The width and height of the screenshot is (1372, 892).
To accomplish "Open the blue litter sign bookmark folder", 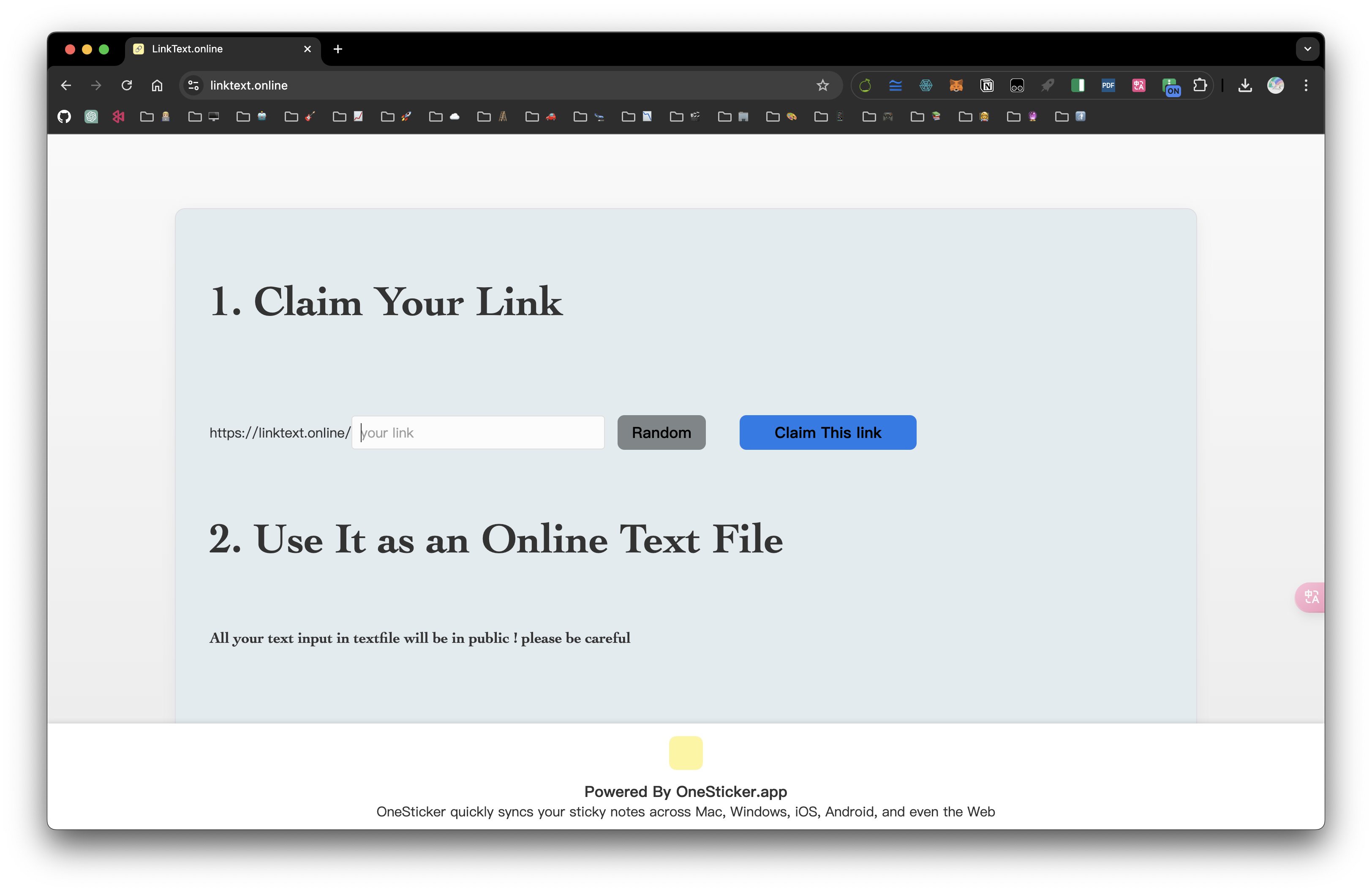I will click(x=1071, y=117).
